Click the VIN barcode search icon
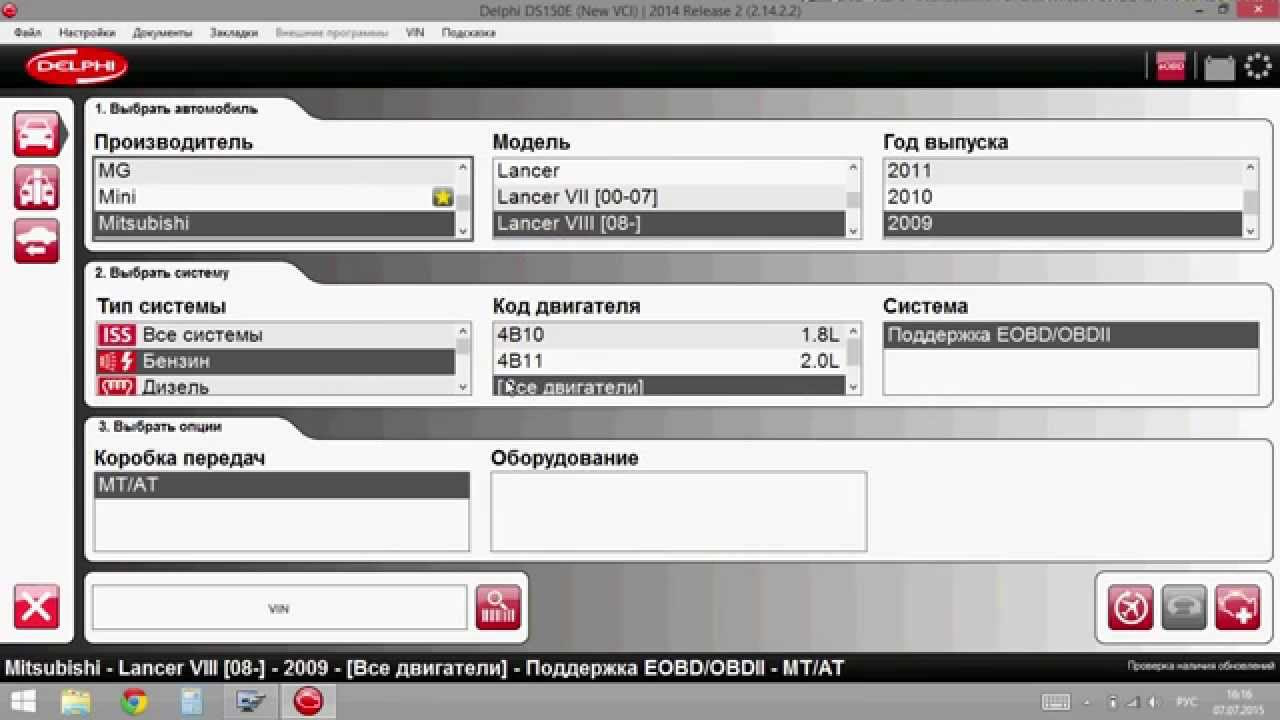This screenshot has height=720, width=1280. [x=498, y=607]
